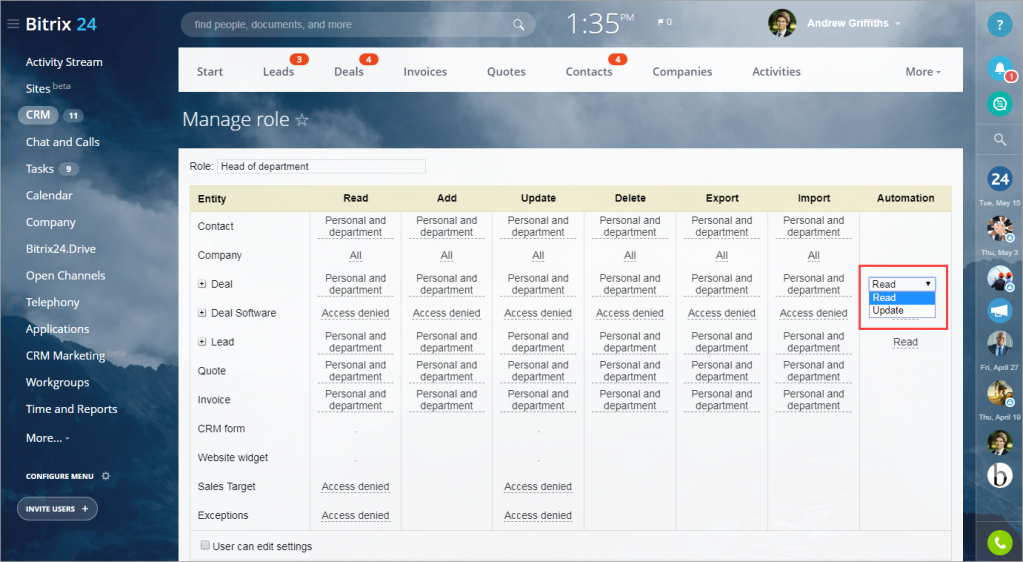Enable the User can edit settings checkbox
The height and width of the screenshot is (562, 1023).
tap(205, 545)
